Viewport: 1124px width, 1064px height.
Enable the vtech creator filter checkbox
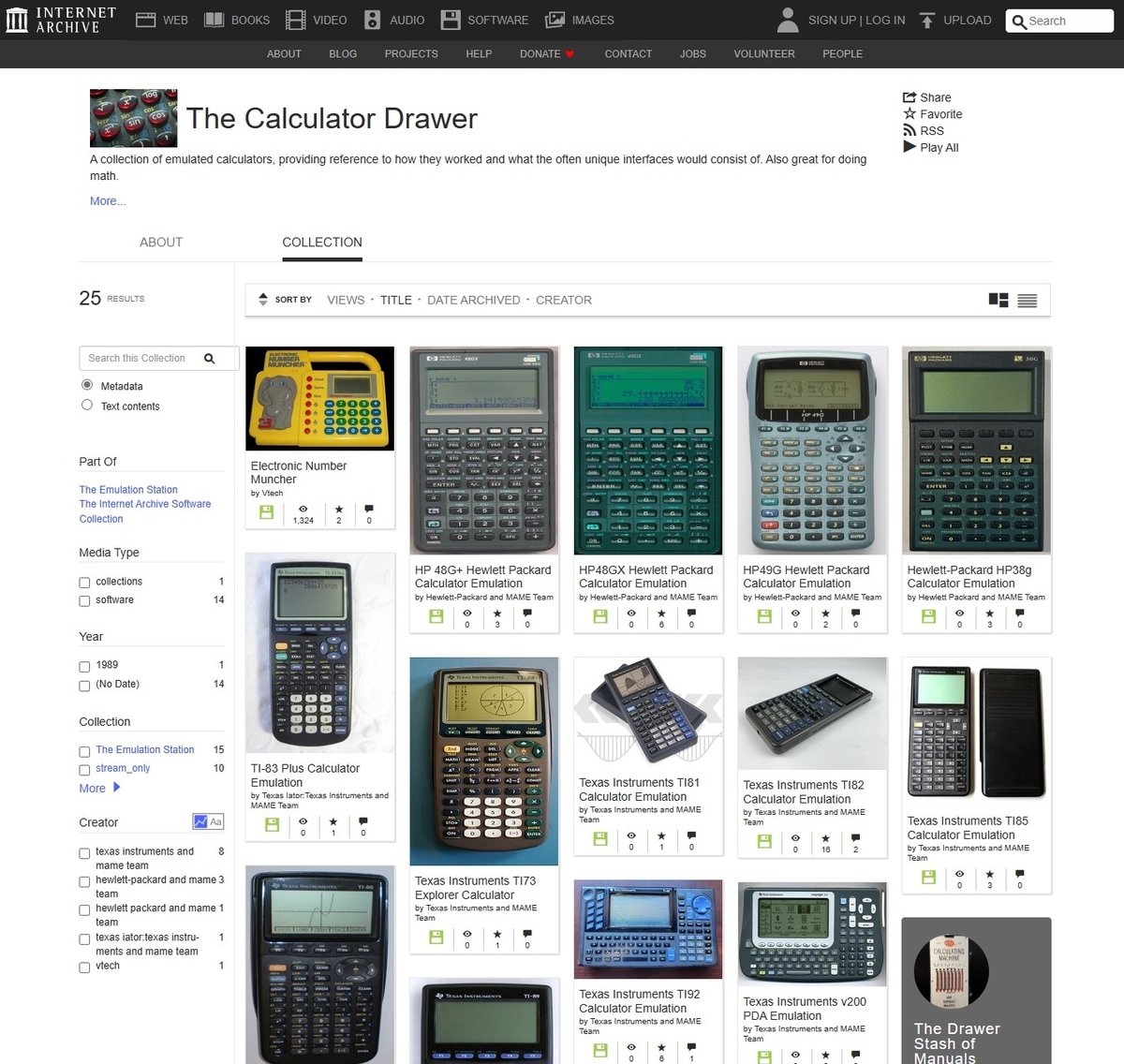click(x=83, y=967)
